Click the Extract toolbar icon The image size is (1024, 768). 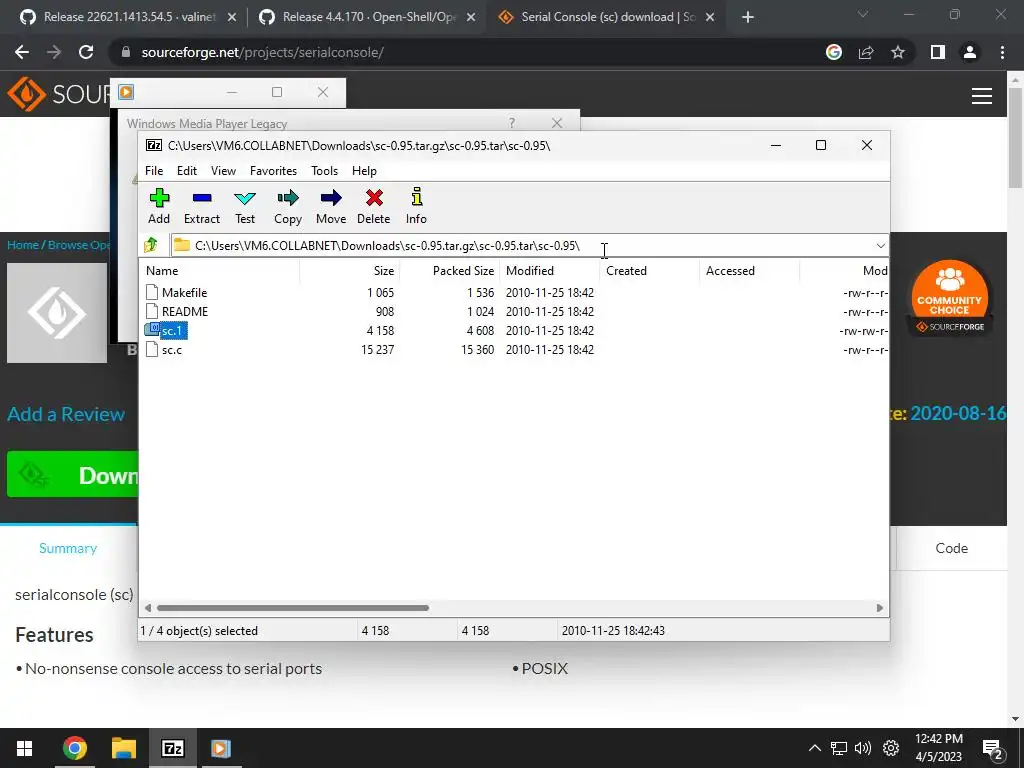(x=202, y=198)
